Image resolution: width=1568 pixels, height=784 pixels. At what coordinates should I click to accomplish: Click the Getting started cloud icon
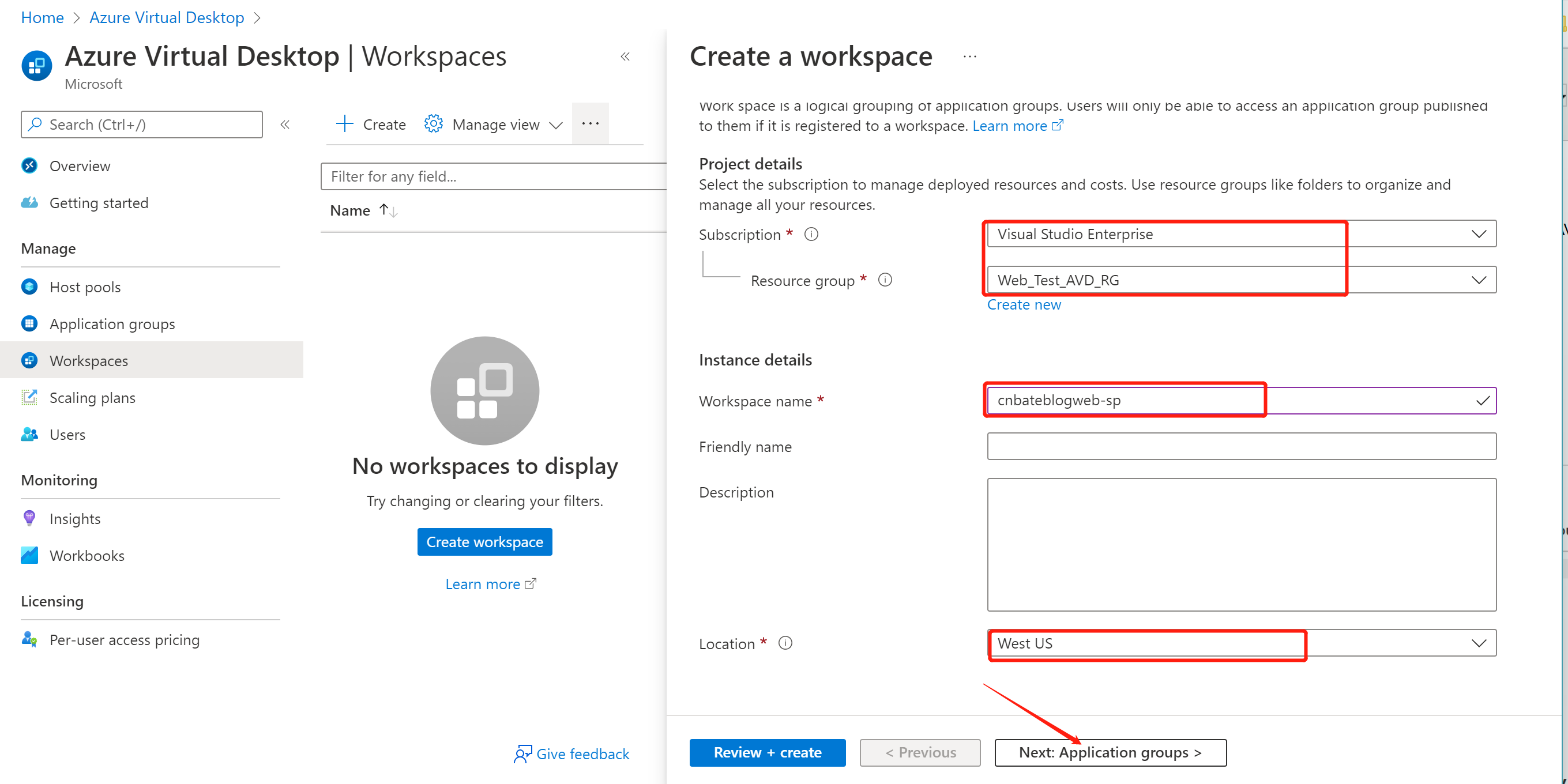click(x=29, y=203)
